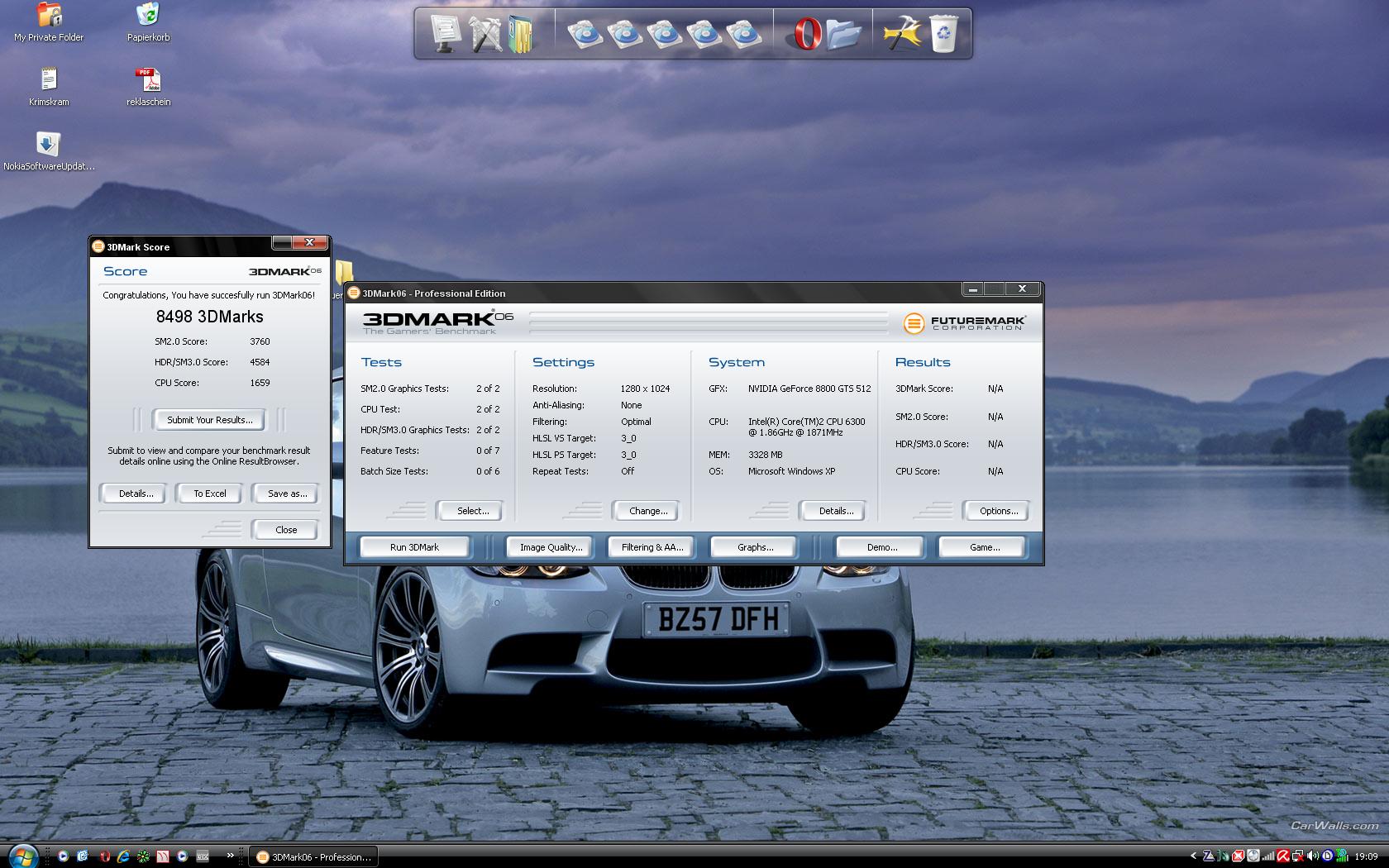Open Opera browser from the top dock
Viewport: 1389px width, 868px height.
point(806,35)
